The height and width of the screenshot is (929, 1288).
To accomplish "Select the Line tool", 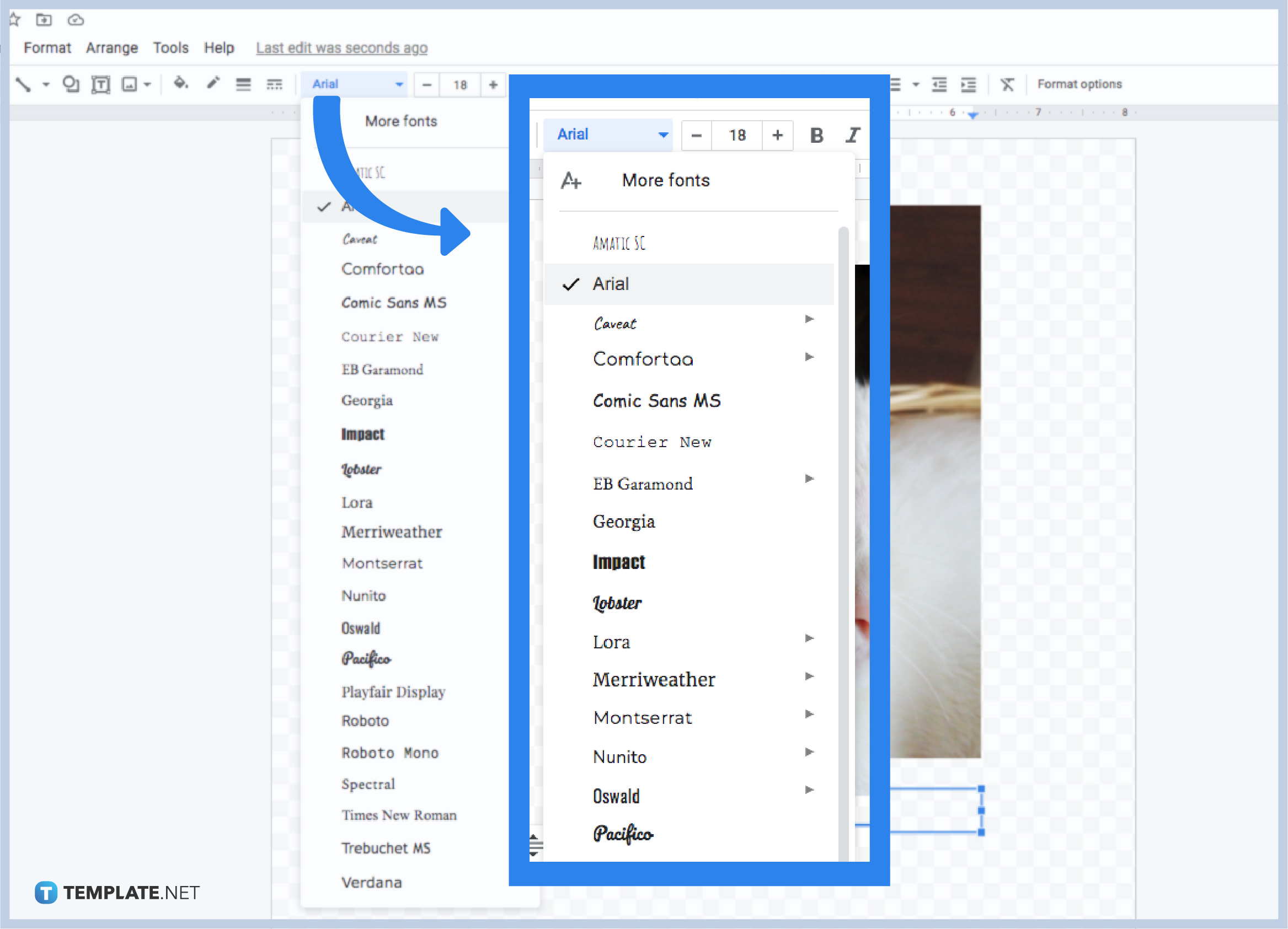I will [x=24, y=84].
